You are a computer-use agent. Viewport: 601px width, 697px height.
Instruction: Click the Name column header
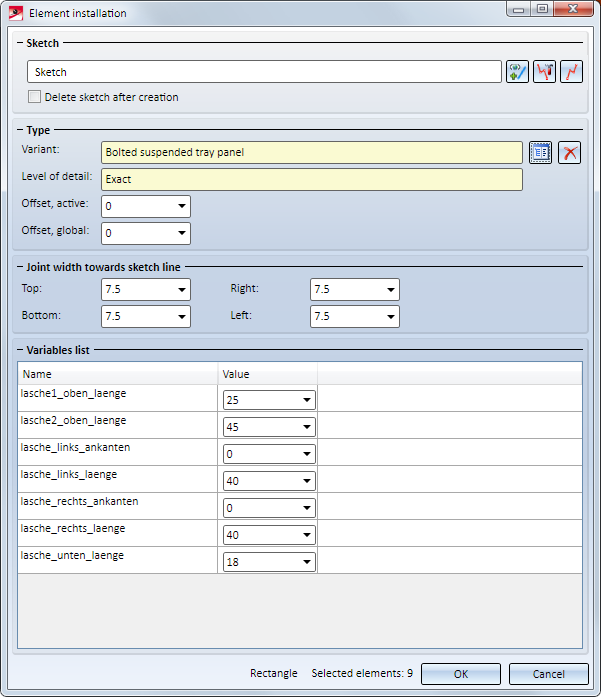pyautogui.click(x=119, y=374)
